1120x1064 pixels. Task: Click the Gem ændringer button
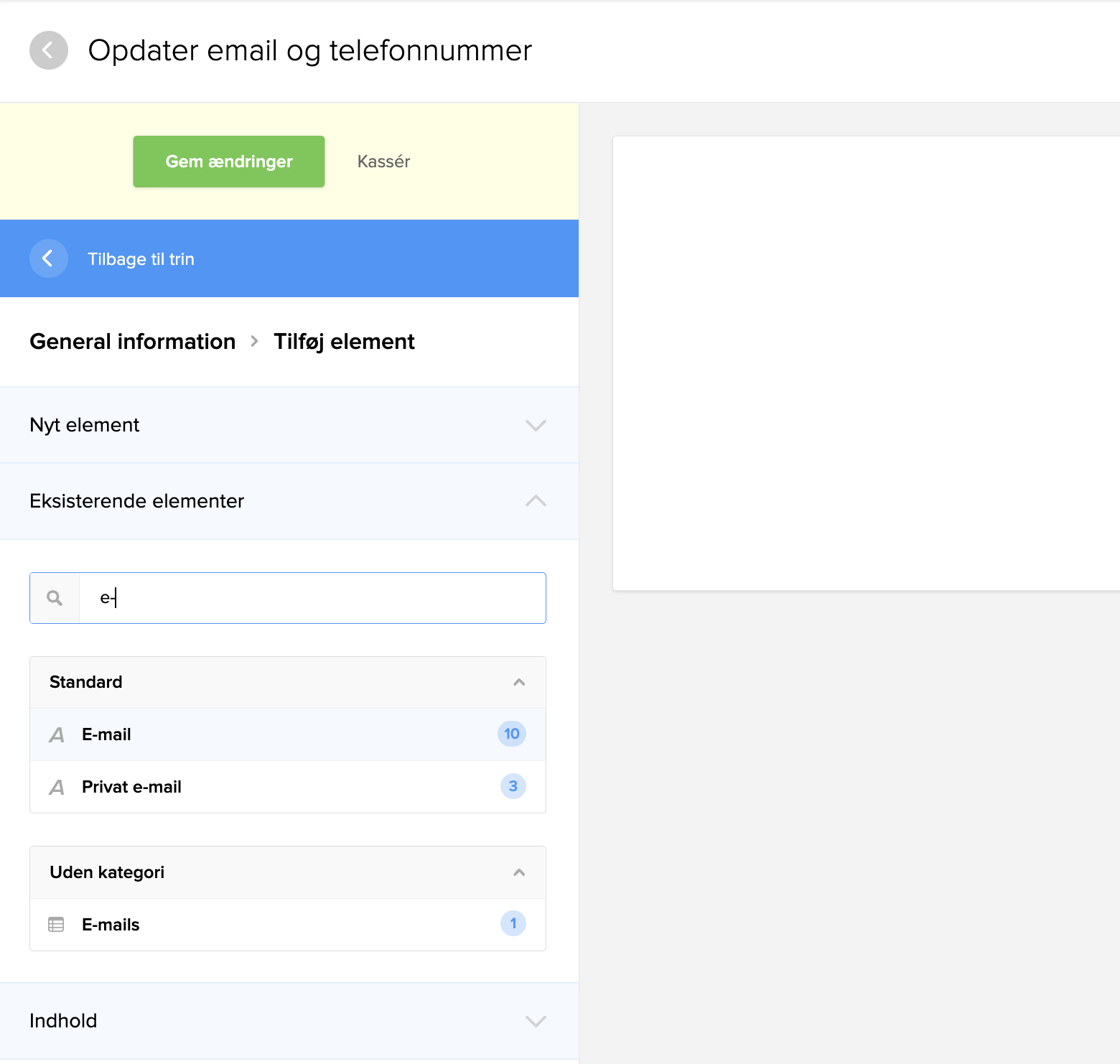click(x=229, y=162)
